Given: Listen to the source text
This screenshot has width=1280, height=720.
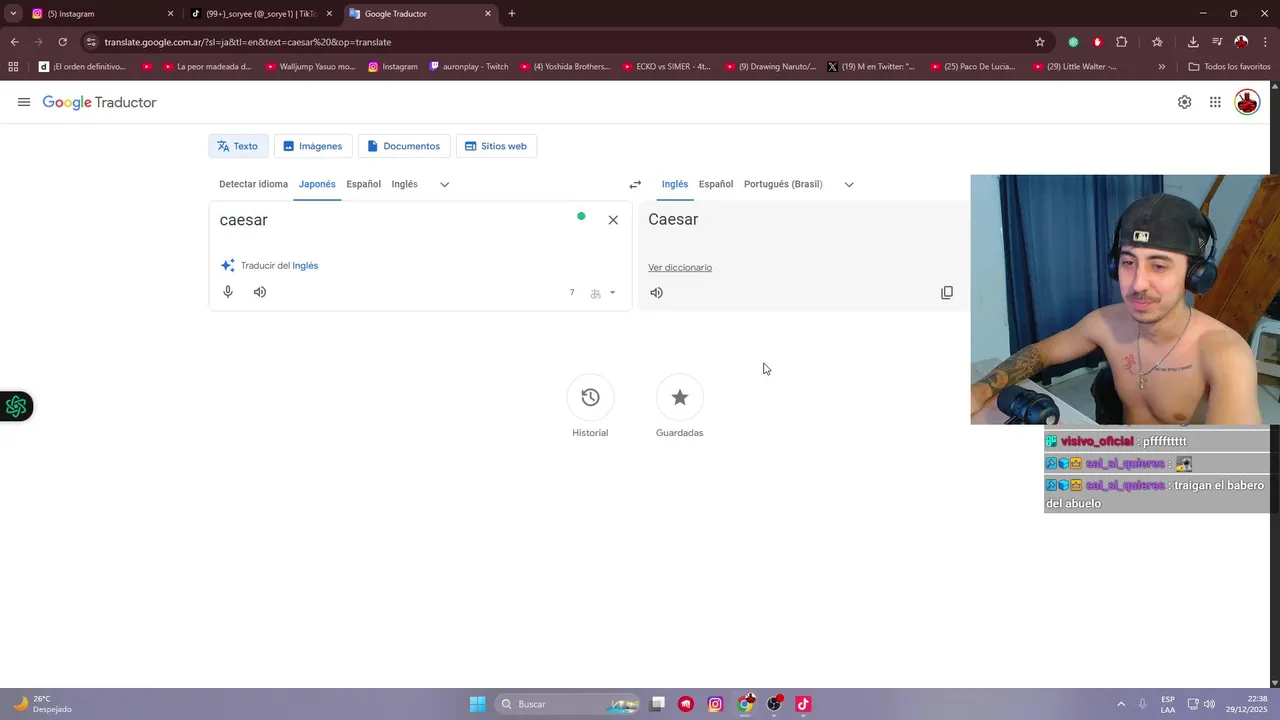Looking at the screenshot, I should click(x=260, y=292).
